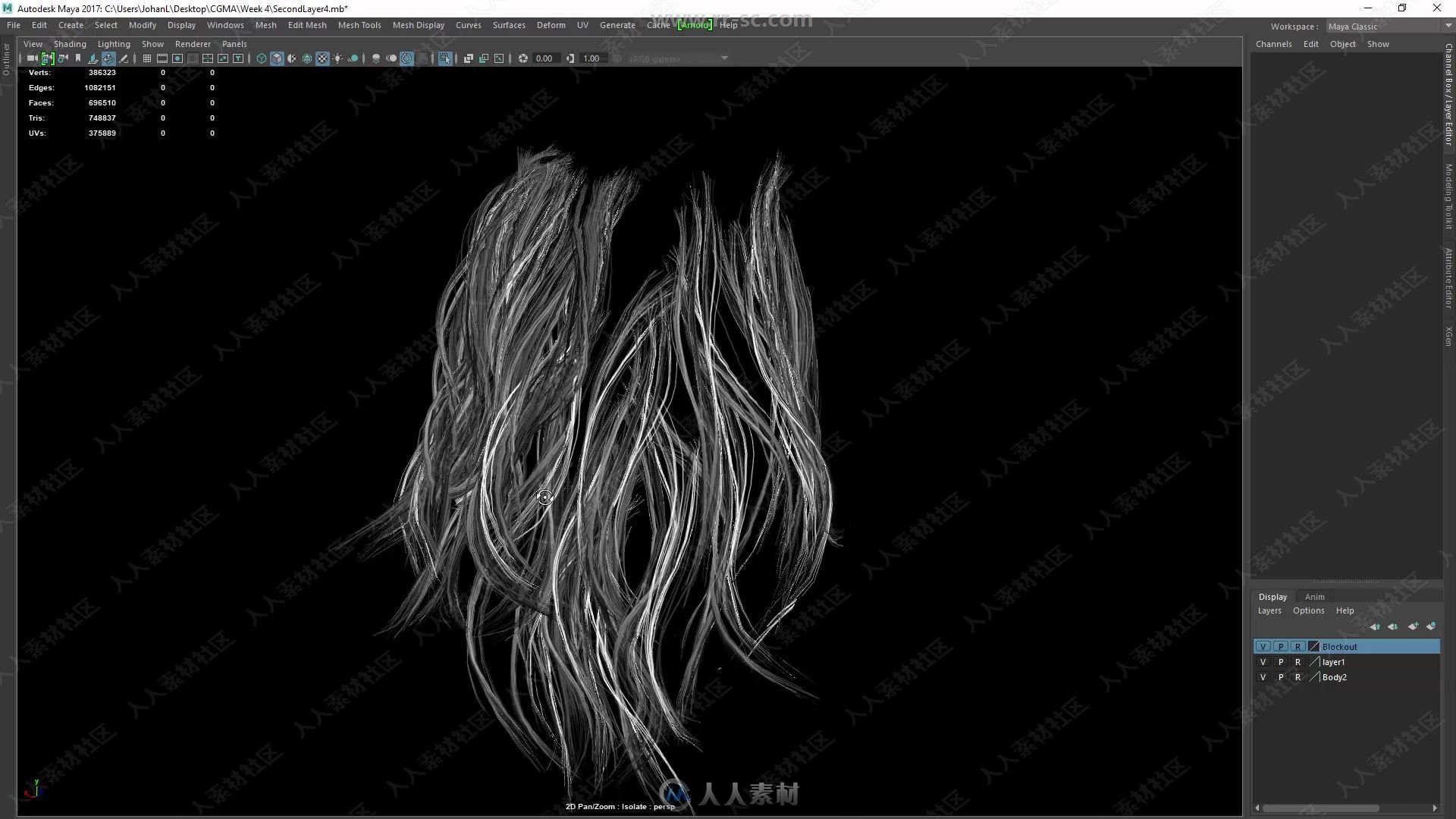Click the Bookmarks icon in panel toolbar
1456x819 pixels.
click(x=78, y=58)
